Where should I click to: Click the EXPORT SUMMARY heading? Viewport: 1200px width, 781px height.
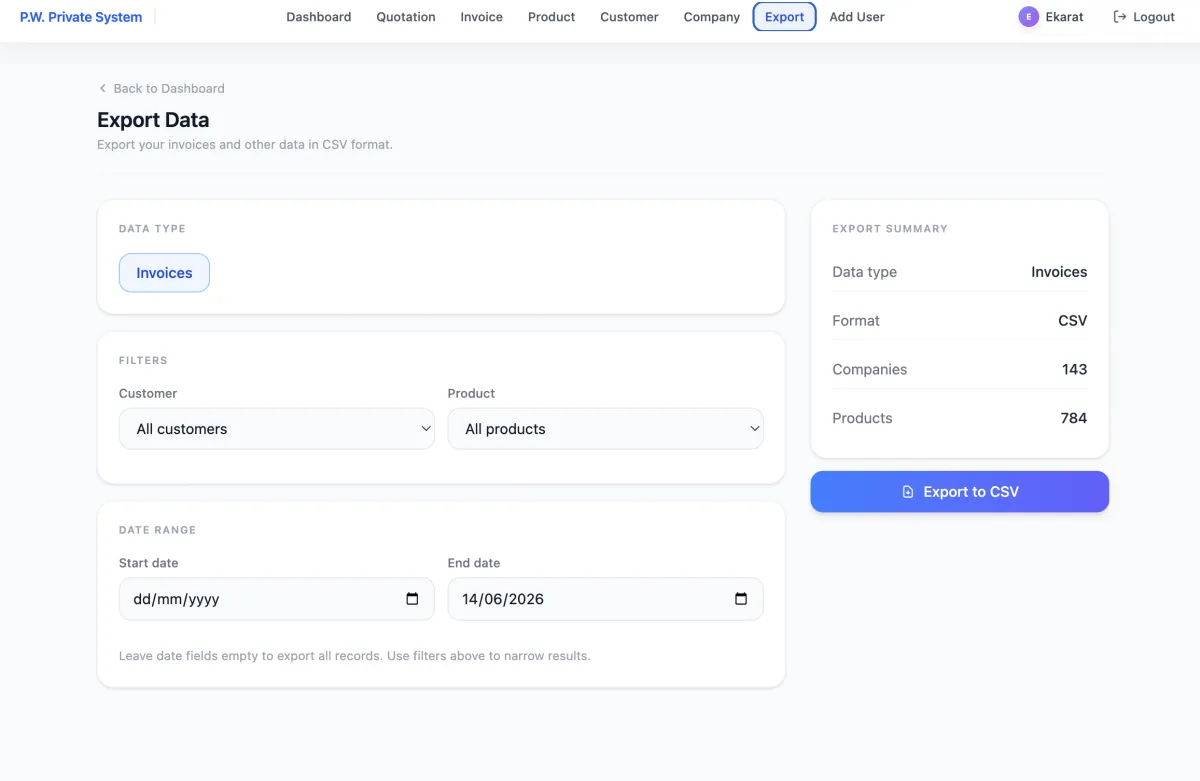click(890, 229)
